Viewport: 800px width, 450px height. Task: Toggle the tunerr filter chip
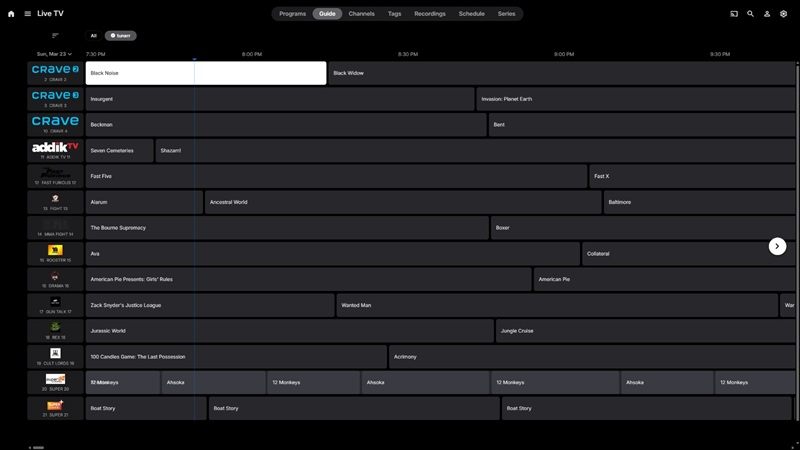click(x=120, y=36)
